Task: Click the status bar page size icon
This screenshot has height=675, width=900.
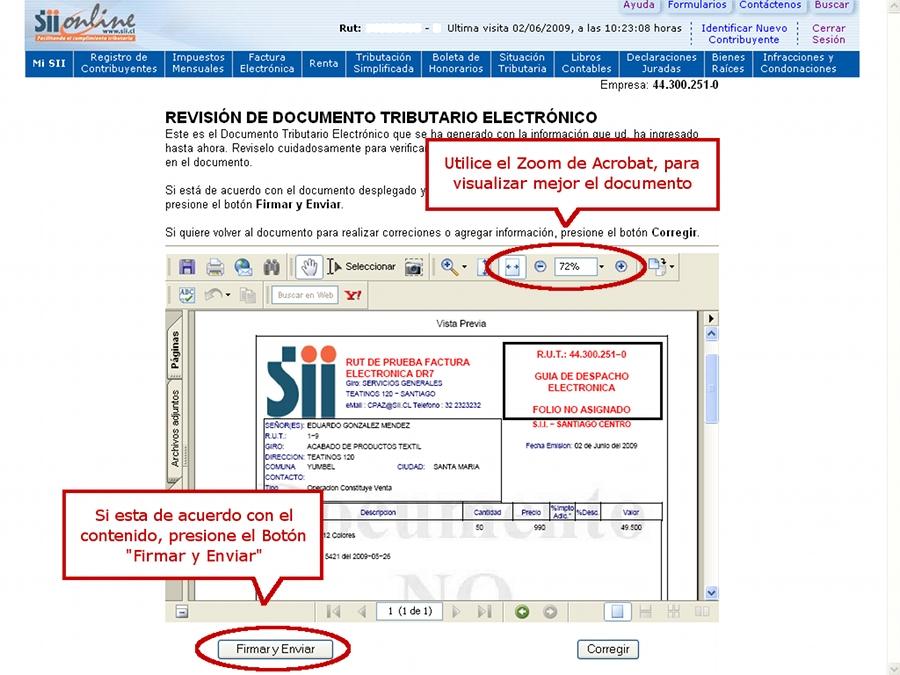Action: [x=182, y=612]
